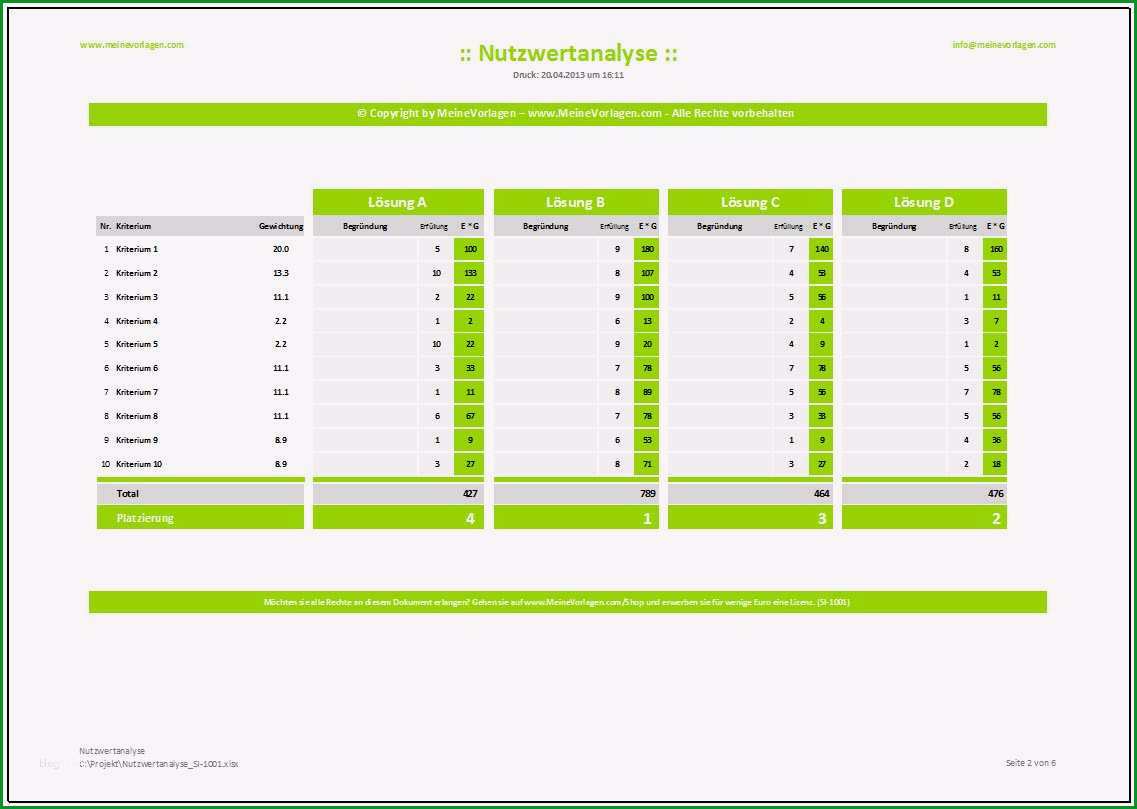The width and height of the screenshot is (1137, 809).
Task: Click the file path Nutzwertanalyse_SI-1001.xlsx in footer
Action: point(159,764)
